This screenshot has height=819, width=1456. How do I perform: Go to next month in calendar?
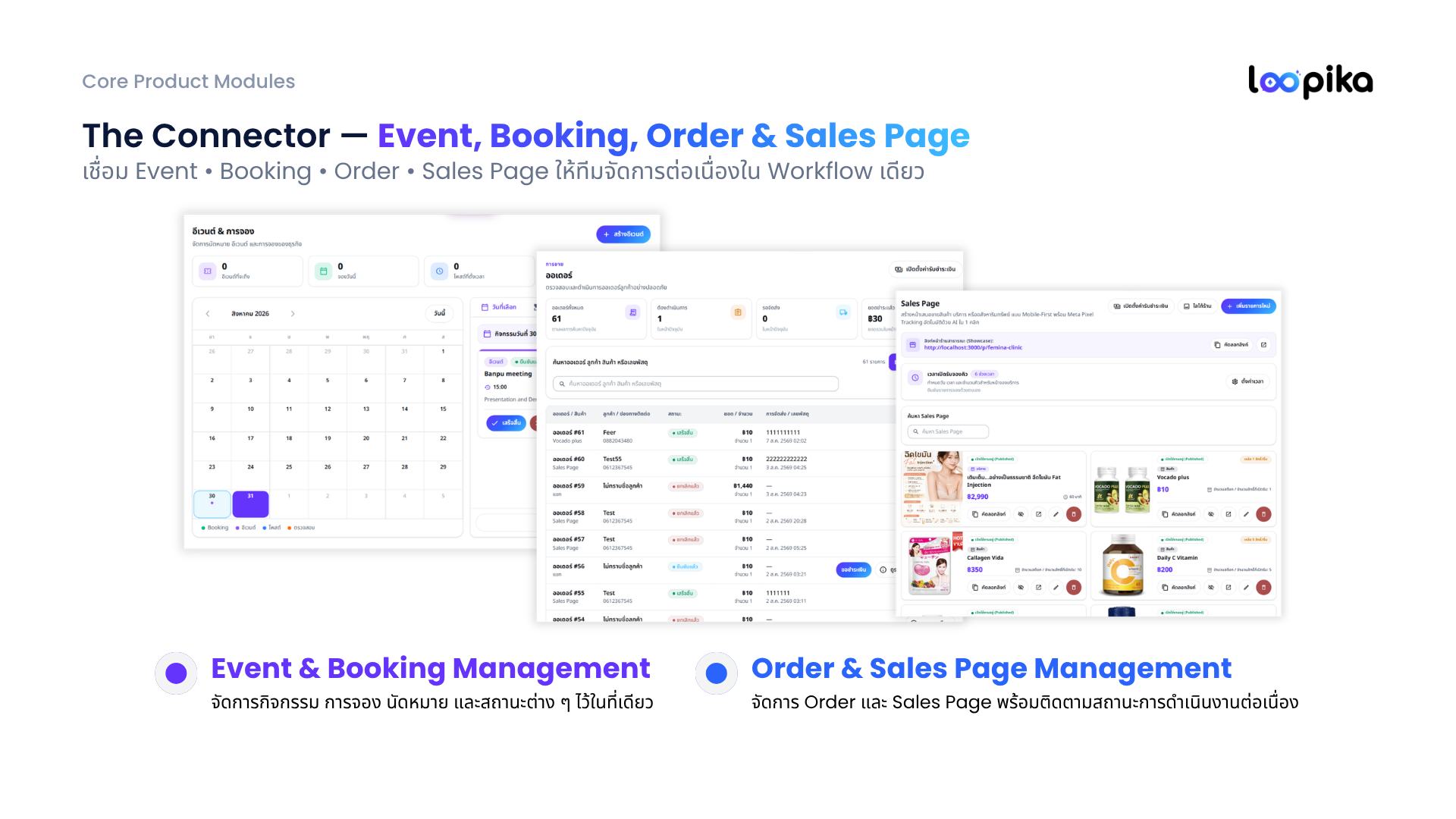coord(293,314)
